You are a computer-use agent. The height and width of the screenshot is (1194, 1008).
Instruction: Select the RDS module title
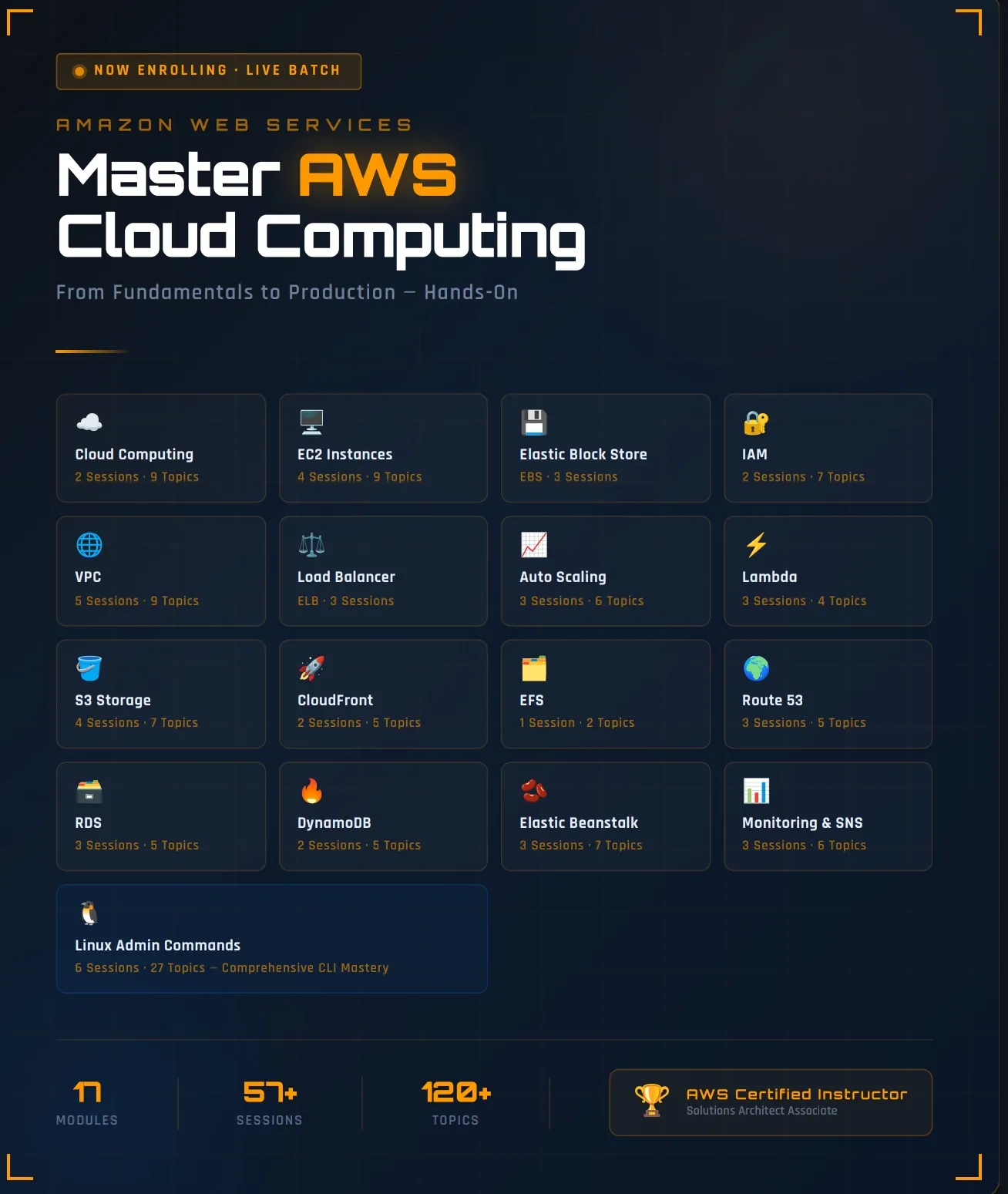(88, 823)
